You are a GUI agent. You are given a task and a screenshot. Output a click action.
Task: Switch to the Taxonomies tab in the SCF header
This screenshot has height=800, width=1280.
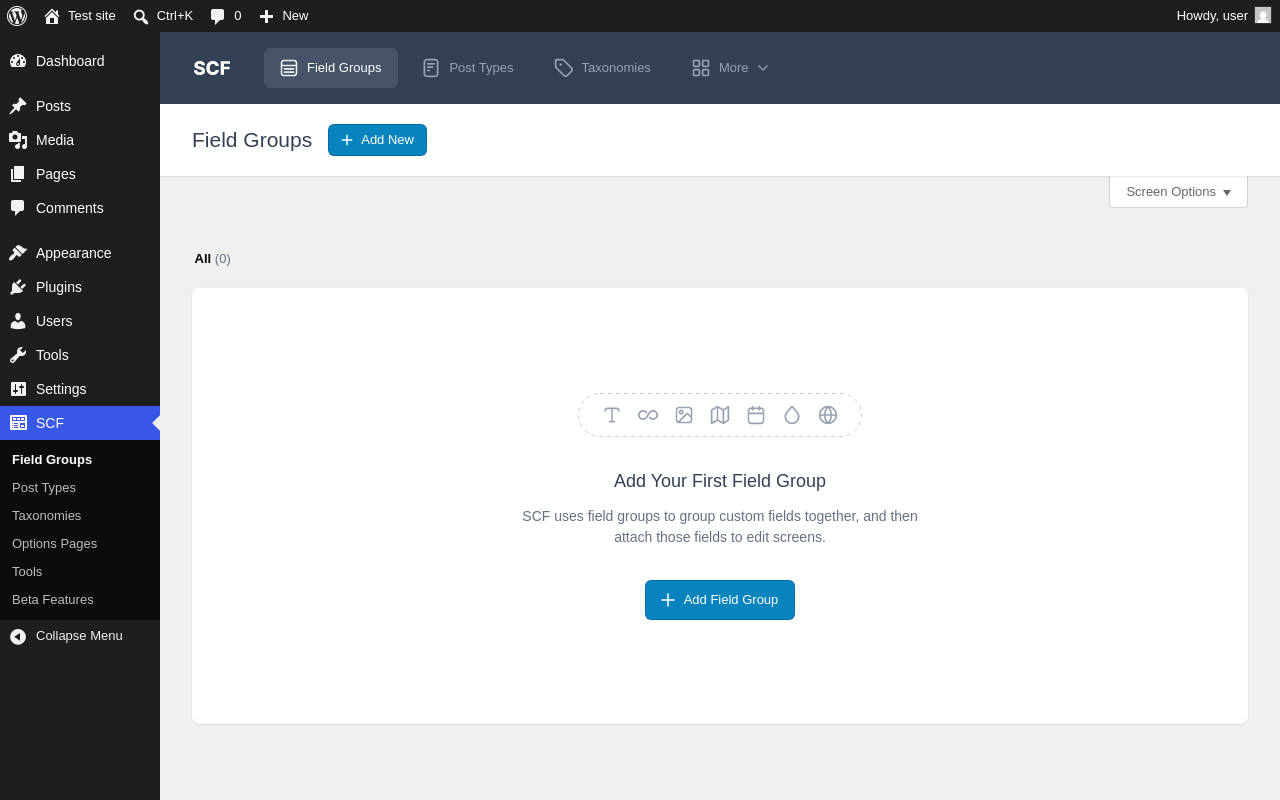tap(603, 68)
